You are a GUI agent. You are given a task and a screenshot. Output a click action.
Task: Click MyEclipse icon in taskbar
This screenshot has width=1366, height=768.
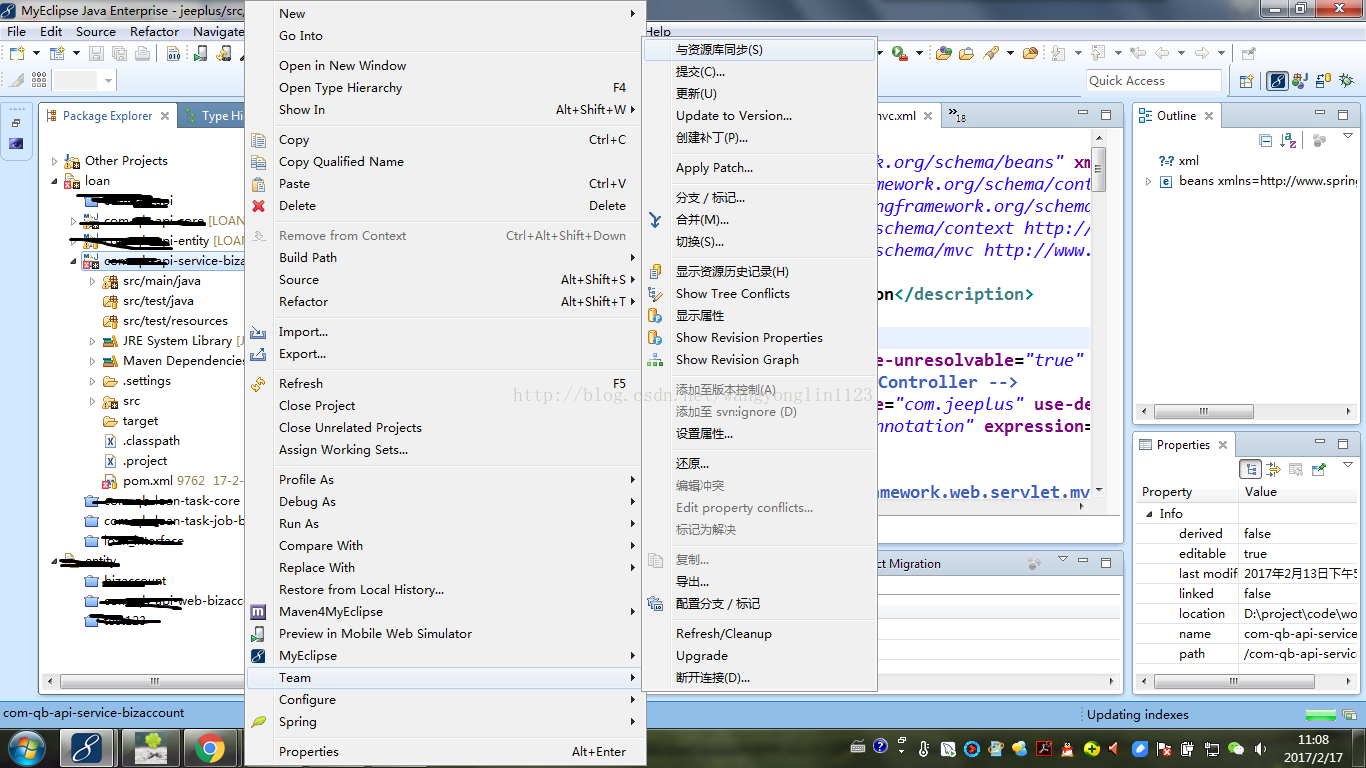click(86, 747)
